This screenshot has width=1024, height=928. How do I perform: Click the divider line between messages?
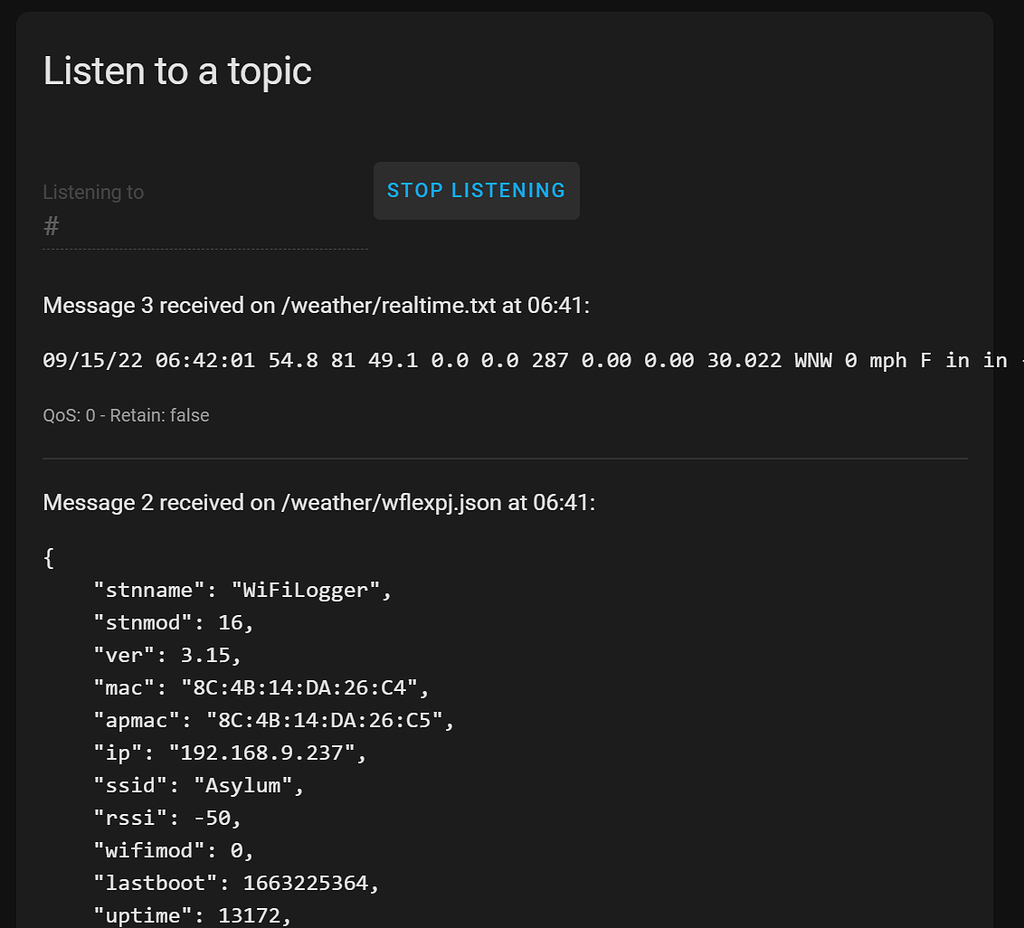coord(505,458)
